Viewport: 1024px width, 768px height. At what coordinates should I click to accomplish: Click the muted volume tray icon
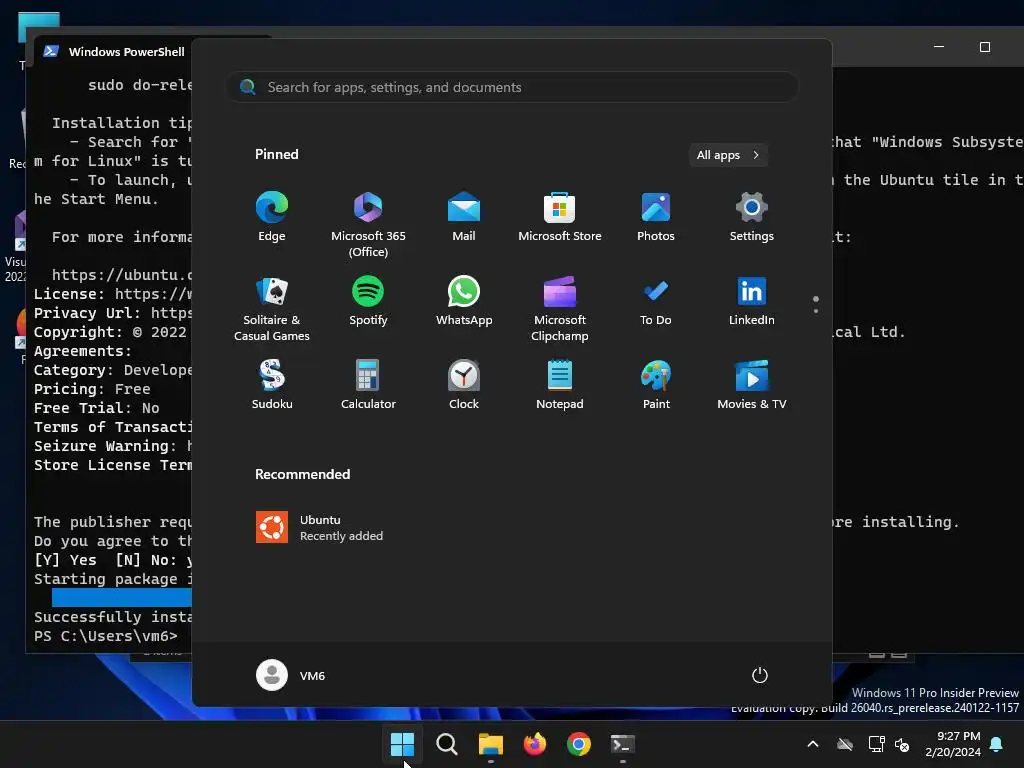(902, 744)
